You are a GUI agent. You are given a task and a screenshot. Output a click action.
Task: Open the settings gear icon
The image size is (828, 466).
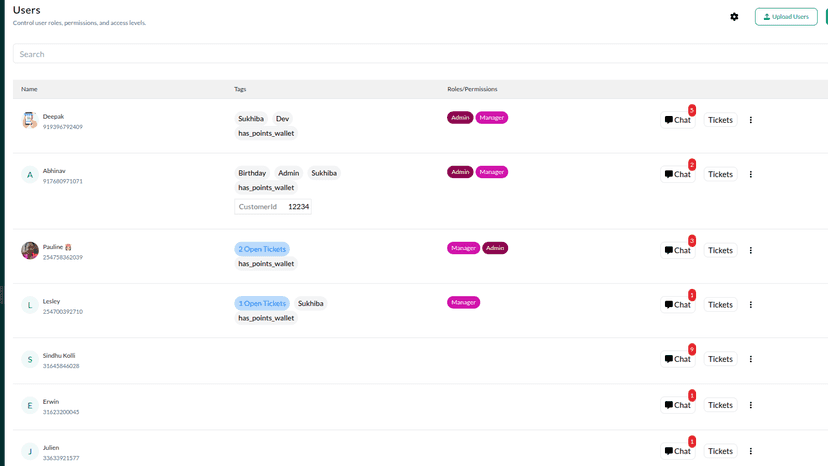(x=734, y=17)
